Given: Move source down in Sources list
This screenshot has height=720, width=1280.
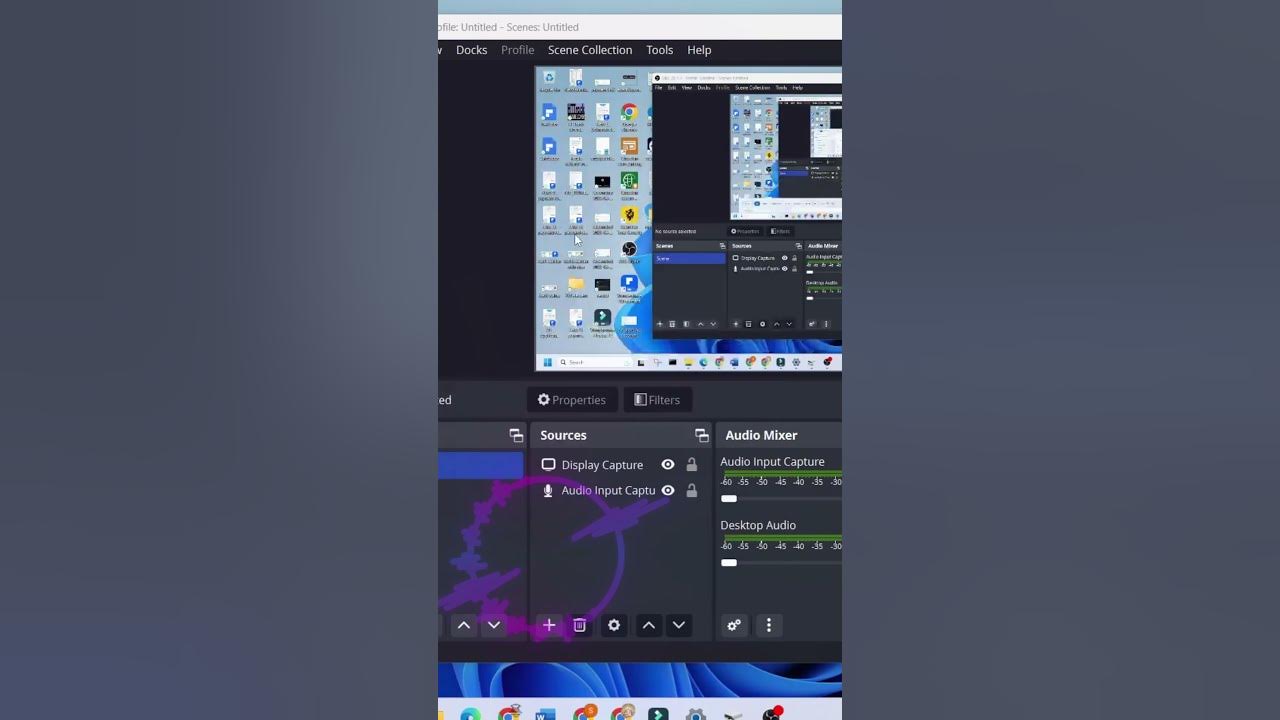Looking at the screenshot, I should click(679, 625).
